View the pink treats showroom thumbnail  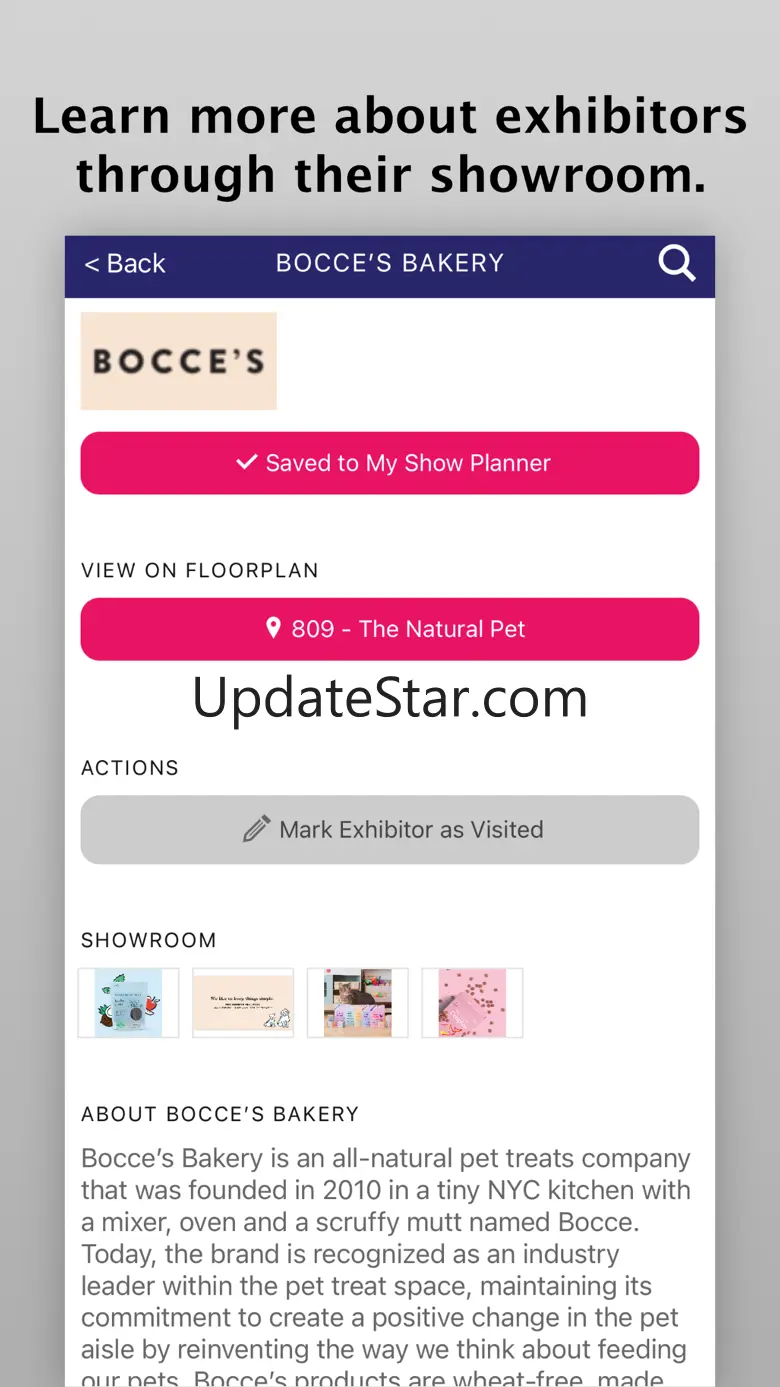click(x=472, y=1003)
